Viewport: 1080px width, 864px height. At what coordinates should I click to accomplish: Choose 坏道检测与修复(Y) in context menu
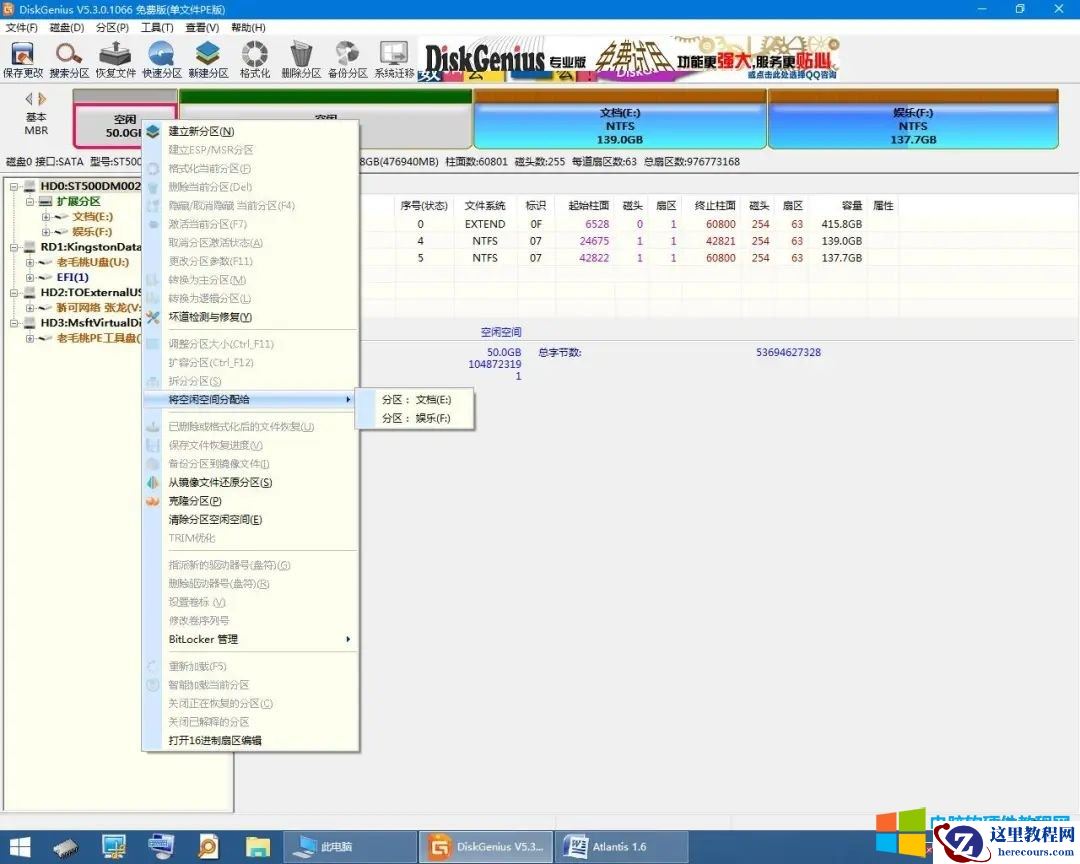(x=251, y=317)
